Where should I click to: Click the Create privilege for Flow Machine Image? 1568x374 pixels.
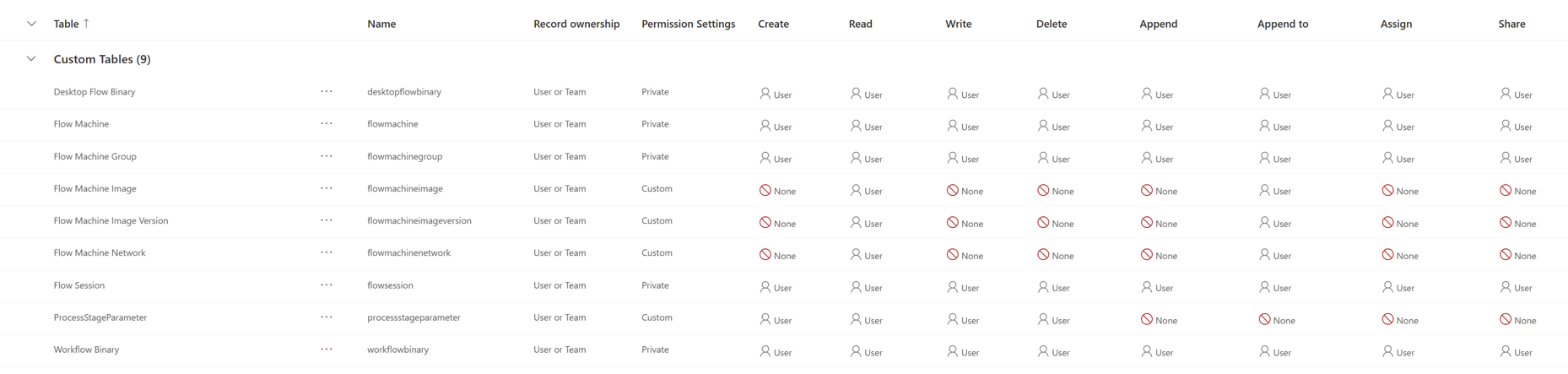777,191
